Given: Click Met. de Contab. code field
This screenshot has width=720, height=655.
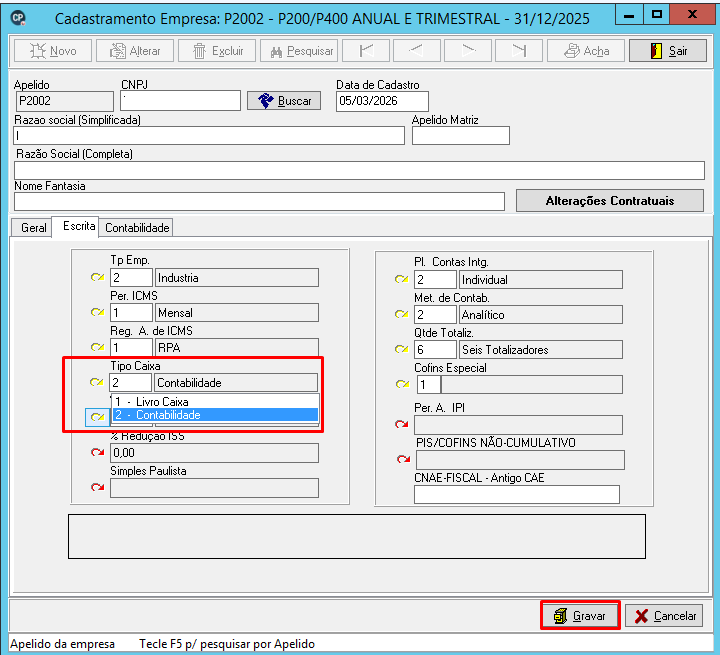Looking at the screenshot, I should click(x=435, y=315).
